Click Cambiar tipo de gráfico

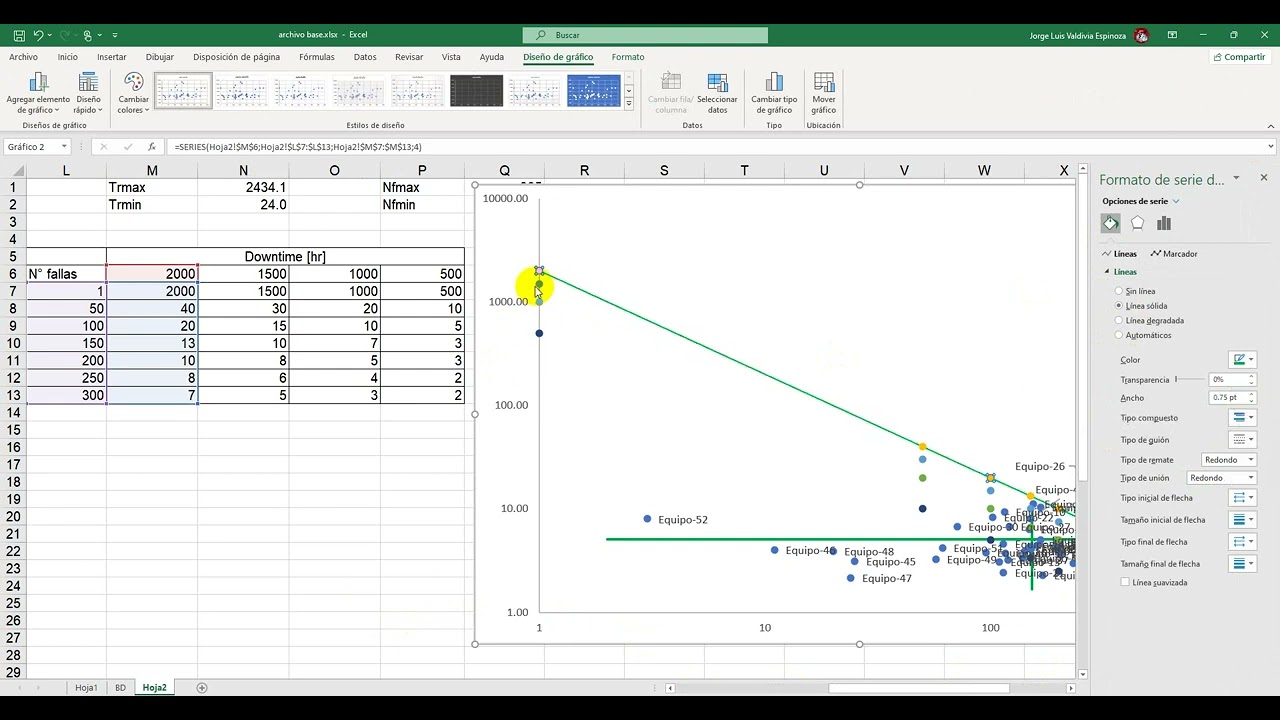774,93
